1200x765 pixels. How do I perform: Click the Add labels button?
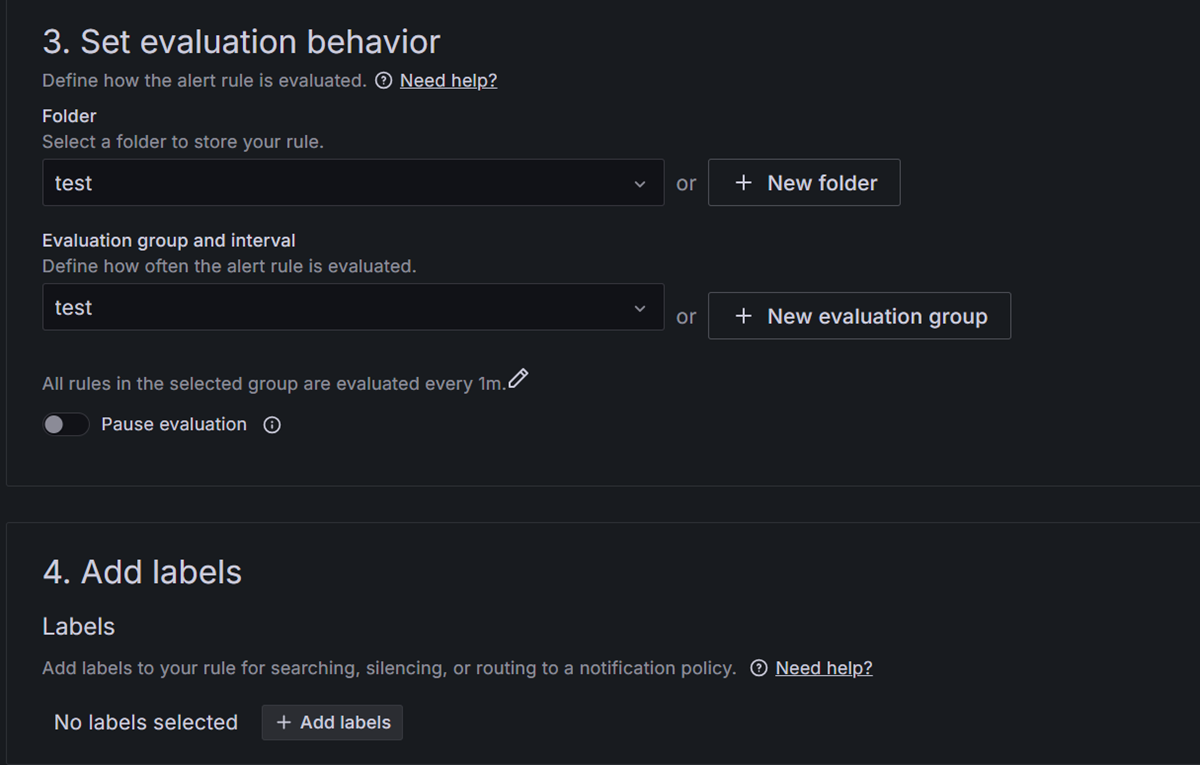point(331,722)
